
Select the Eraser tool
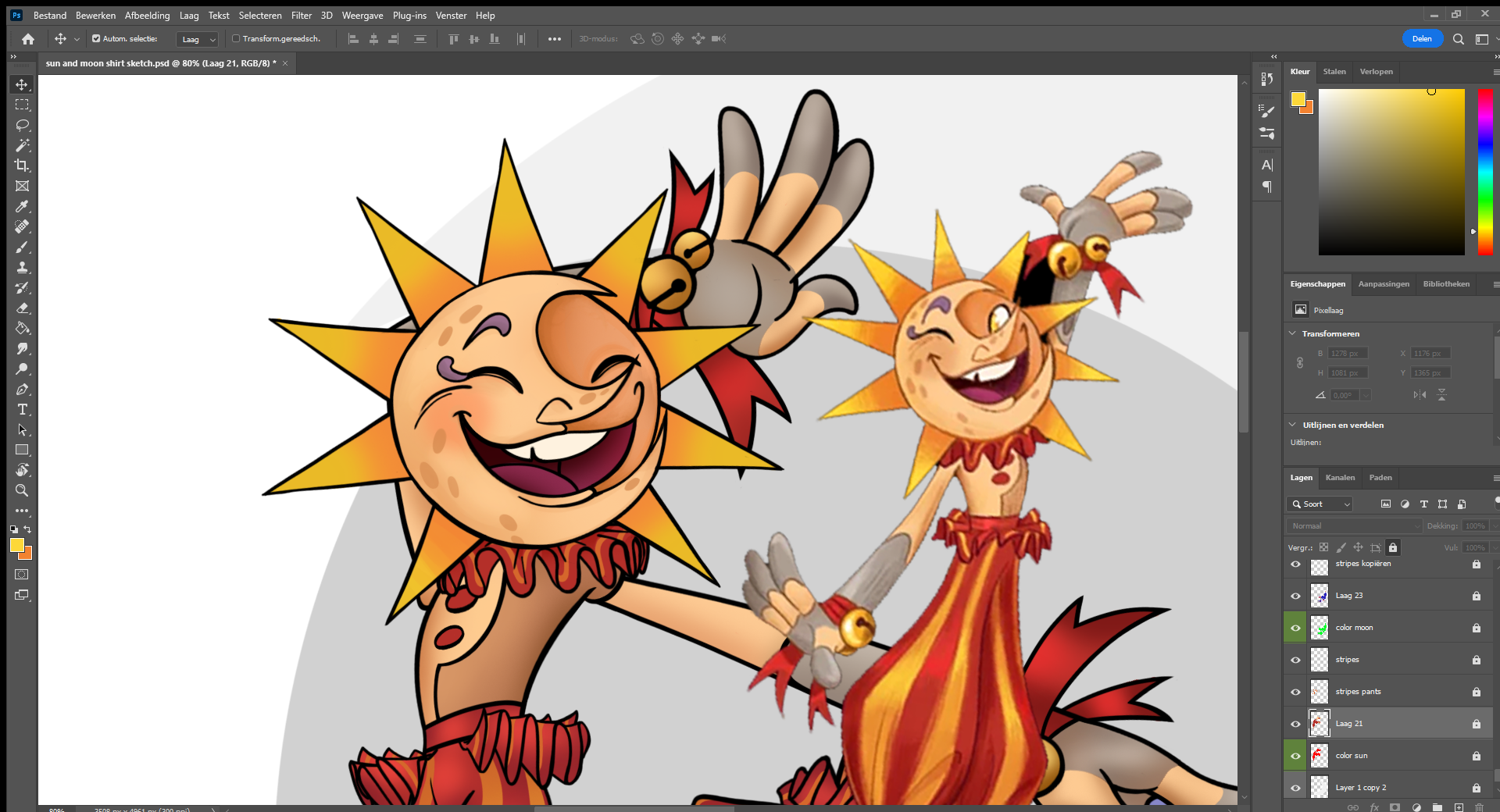(22, 308)
